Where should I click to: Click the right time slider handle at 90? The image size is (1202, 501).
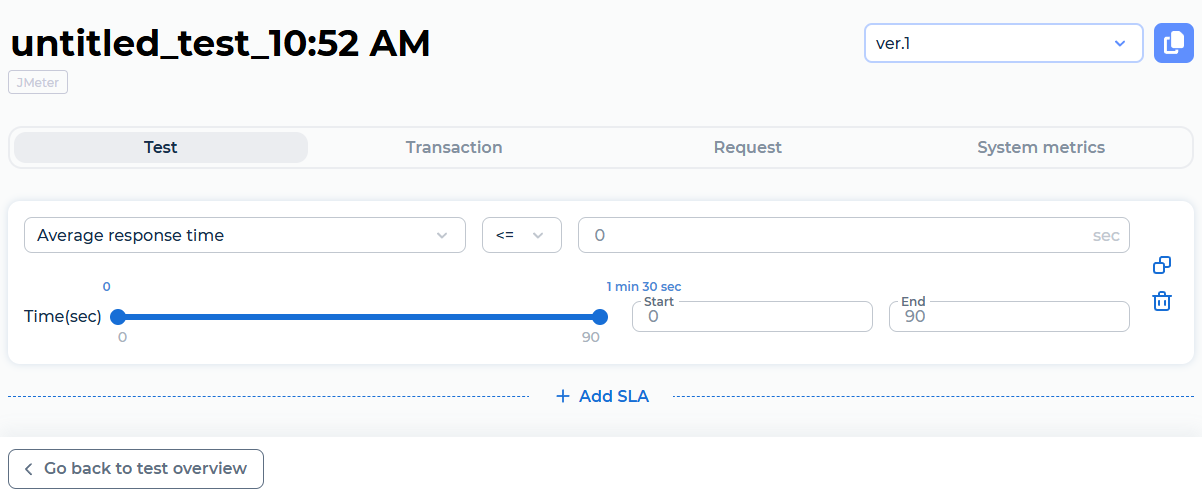(x=600, y=317)
